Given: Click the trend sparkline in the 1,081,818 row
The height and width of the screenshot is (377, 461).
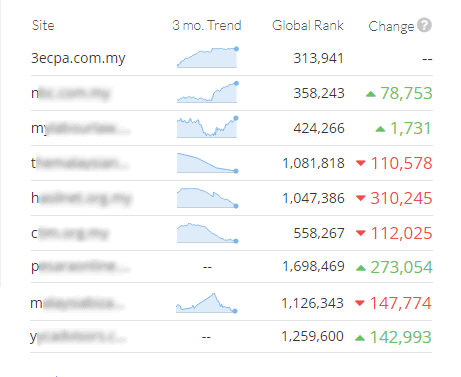Looking at the screenshot, I should coord(207,163).
